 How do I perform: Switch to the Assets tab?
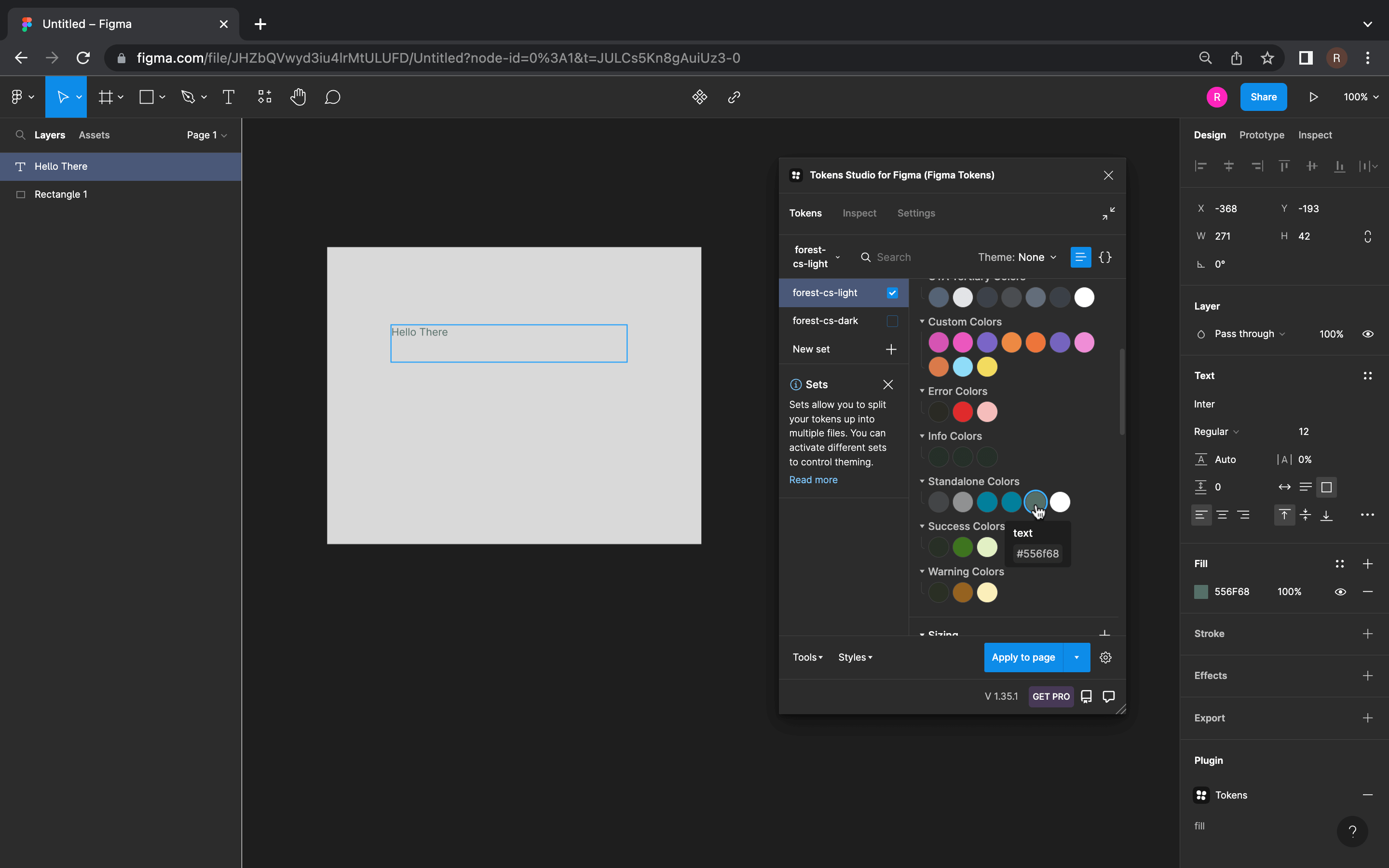tap(94, 135)
